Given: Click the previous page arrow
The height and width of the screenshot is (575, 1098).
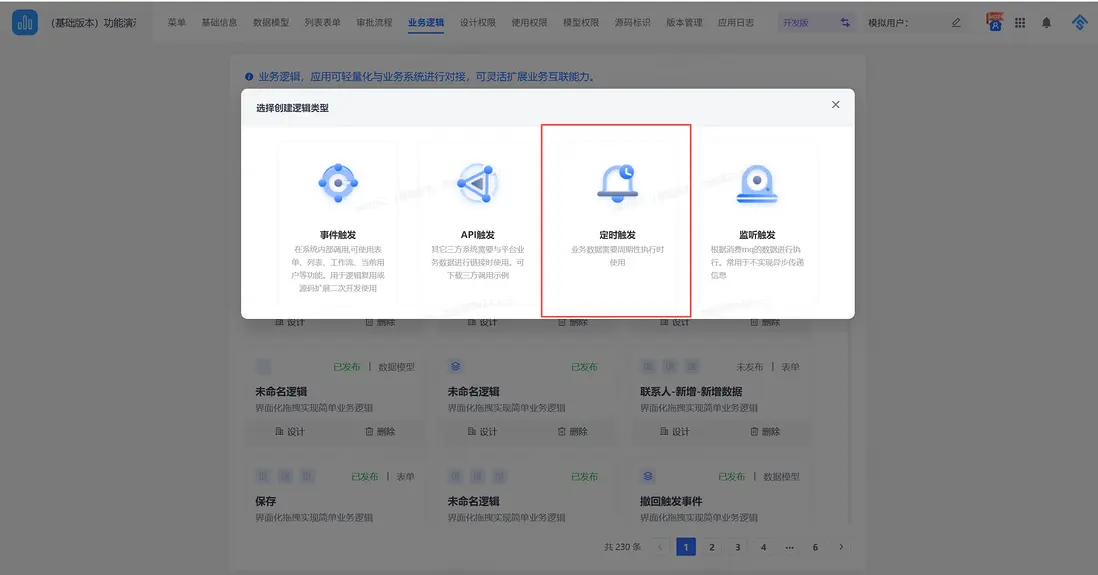Looking at the screenshot, I should coord(660,547).
